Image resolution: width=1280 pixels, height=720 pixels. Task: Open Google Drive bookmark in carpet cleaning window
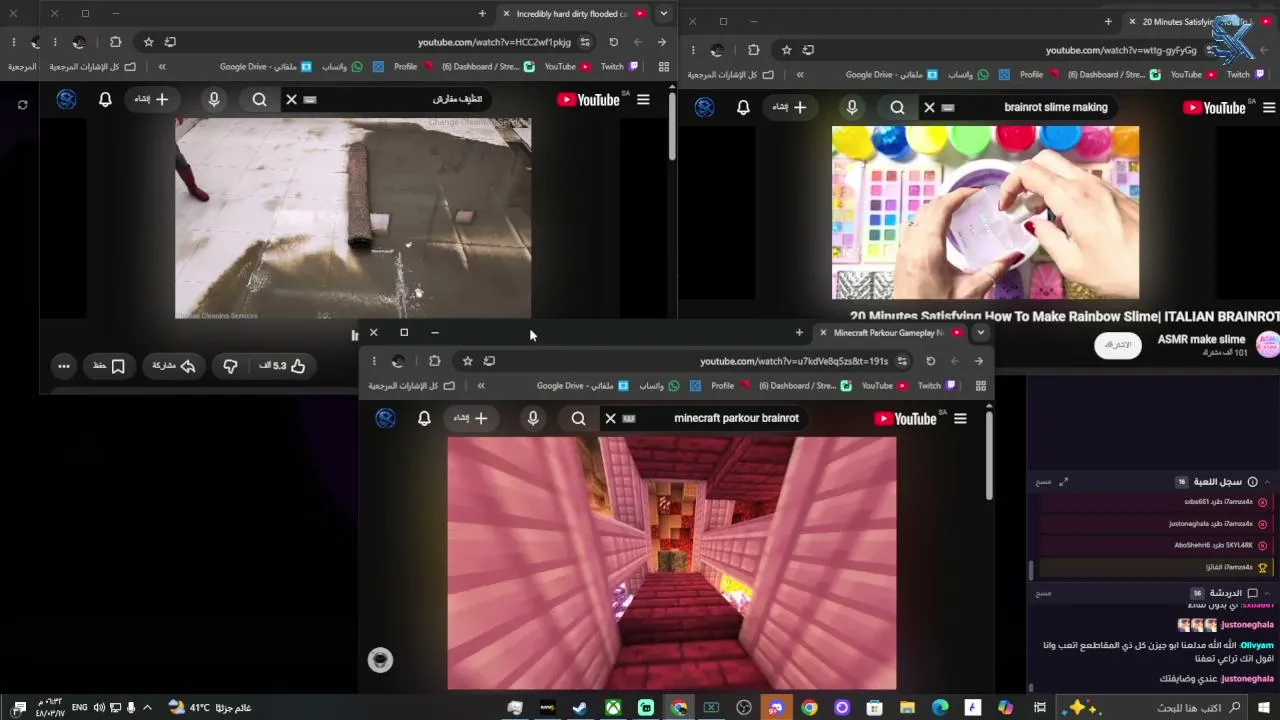266,67
